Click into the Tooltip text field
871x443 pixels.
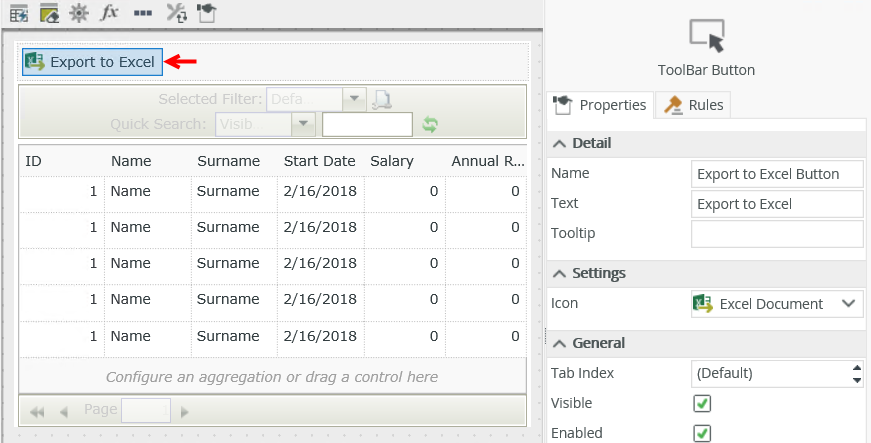pyautogui.click(x=777, y=234)
